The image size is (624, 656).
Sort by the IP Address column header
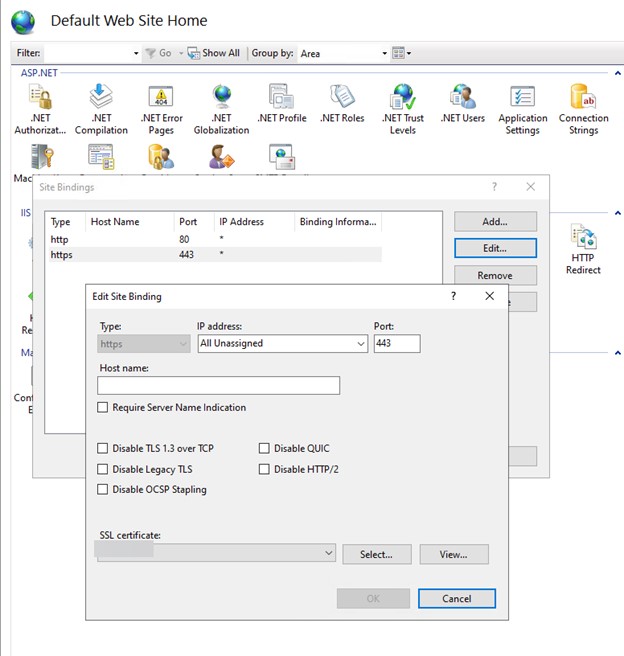[254, 222]
